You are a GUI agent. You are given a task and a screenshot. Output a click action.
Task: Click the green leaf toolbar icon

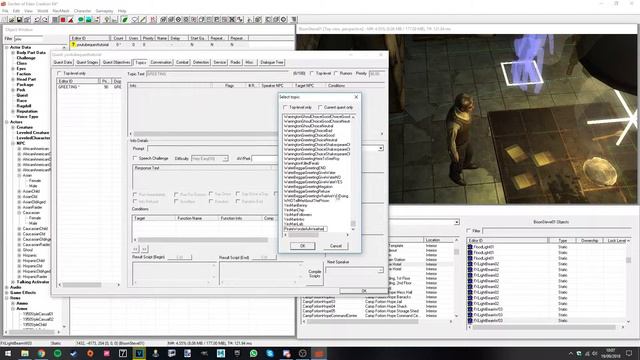click(125, 20)
